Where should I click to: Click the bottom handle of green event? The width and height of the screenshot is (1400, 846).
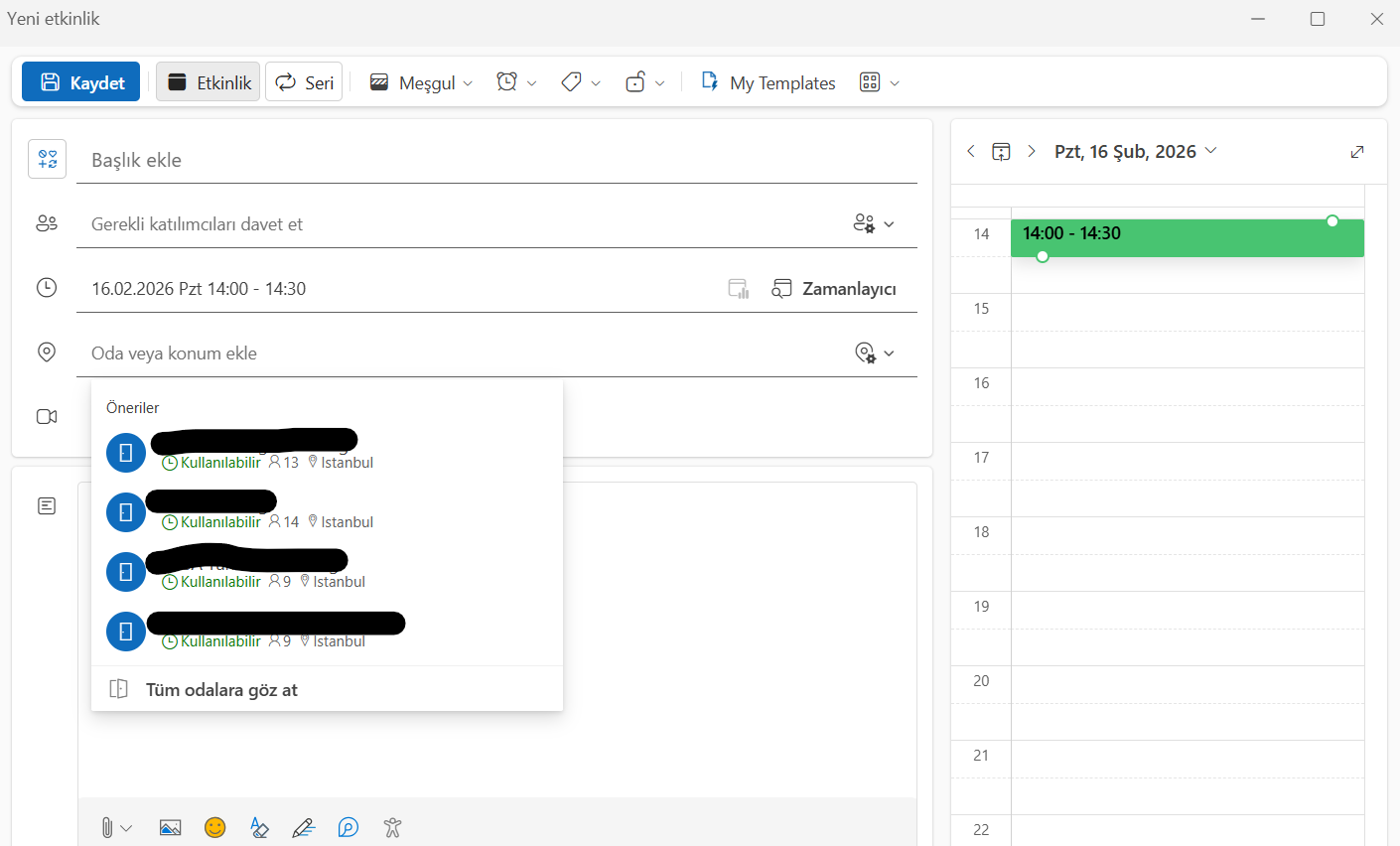tap(1043, 256)
